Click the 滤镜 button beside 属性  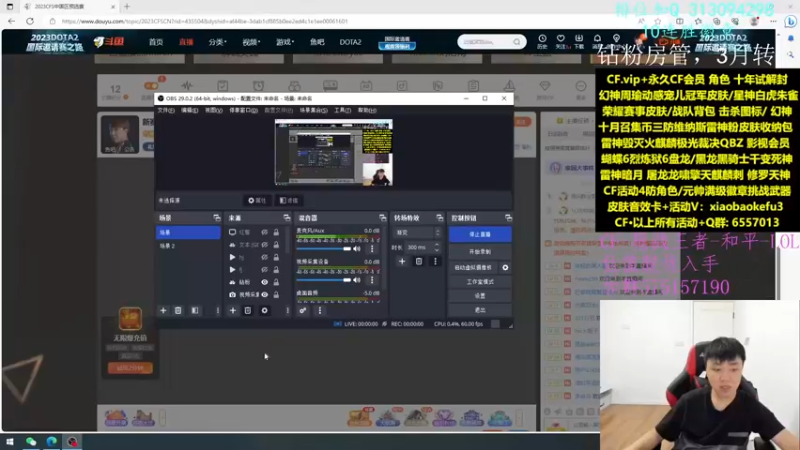point(289,201)
